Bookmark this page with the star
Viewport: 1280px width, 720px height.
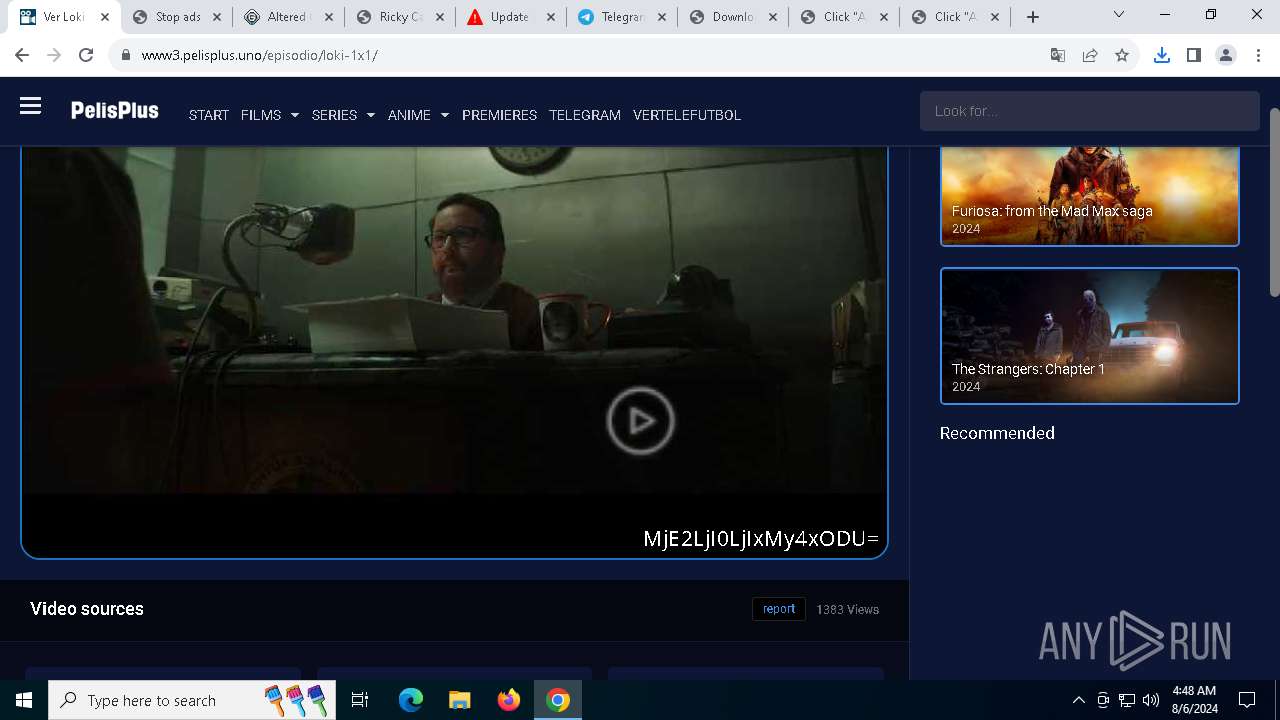(x=1122, y=56)
